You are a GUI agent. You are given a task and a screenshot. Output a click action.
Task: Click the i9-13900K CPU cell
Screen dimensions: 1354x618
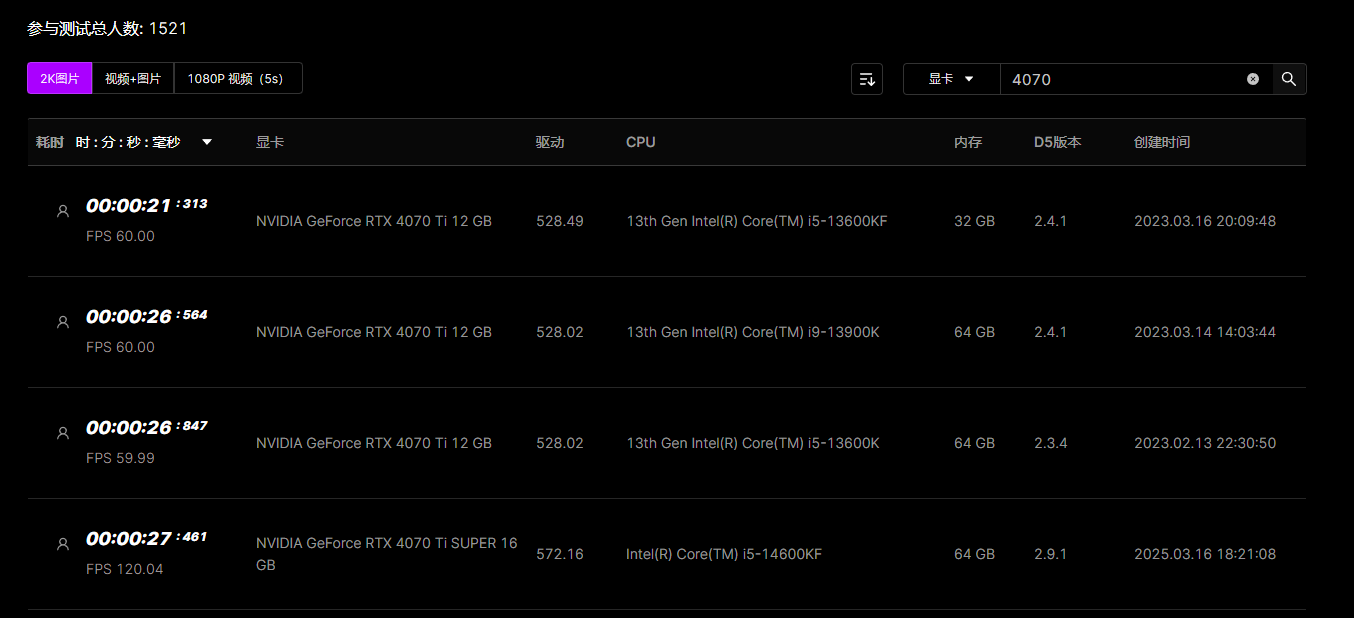pyautogui.click(x=753, y=332)
